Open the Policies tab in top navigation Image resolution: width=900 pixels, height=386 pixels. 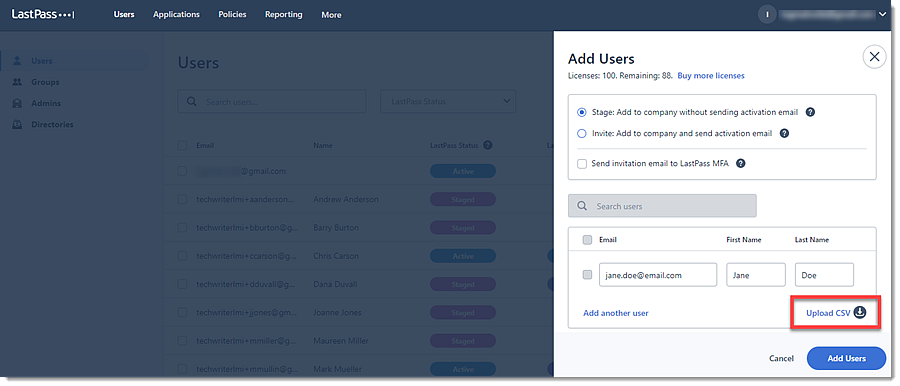point(232,14)
